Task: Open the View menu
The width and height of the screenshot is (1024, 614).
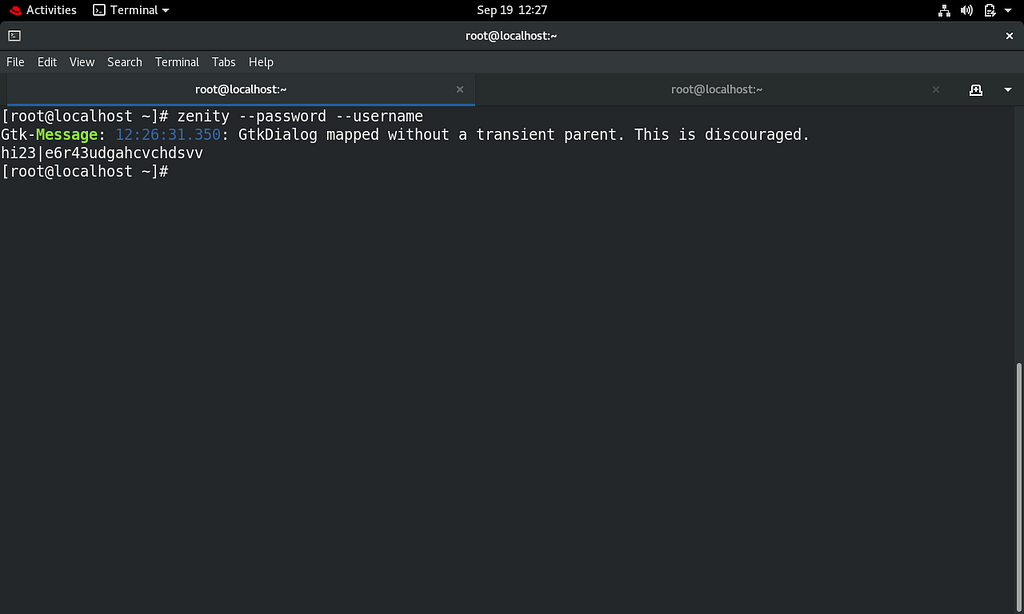Action: pos(82,62)
